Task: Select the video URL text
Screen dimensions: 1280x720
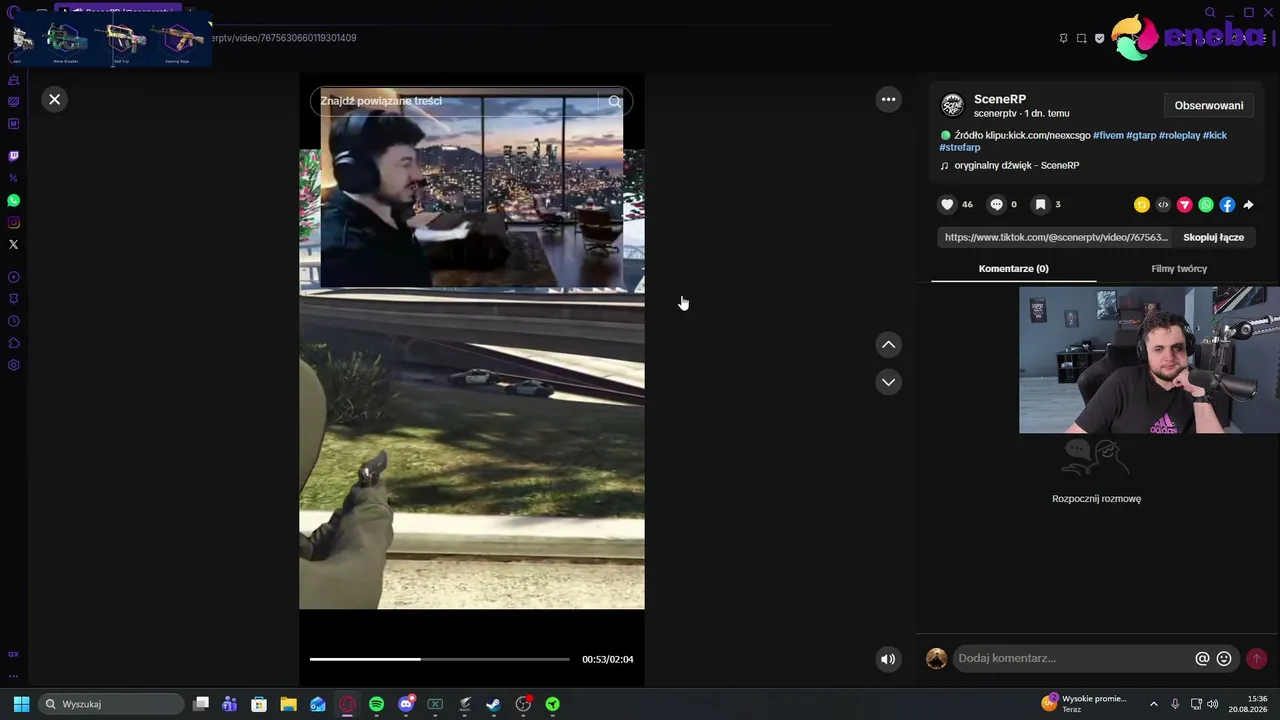Action: tap(1056, 238)
